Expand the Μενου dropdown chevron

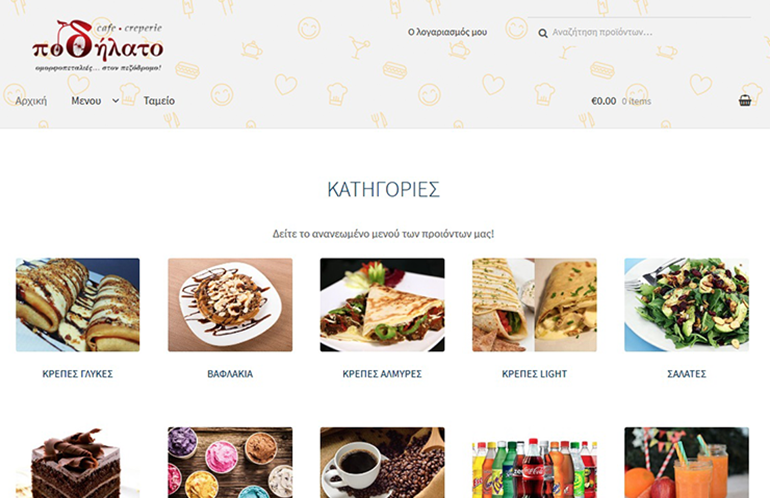(115, 101)
